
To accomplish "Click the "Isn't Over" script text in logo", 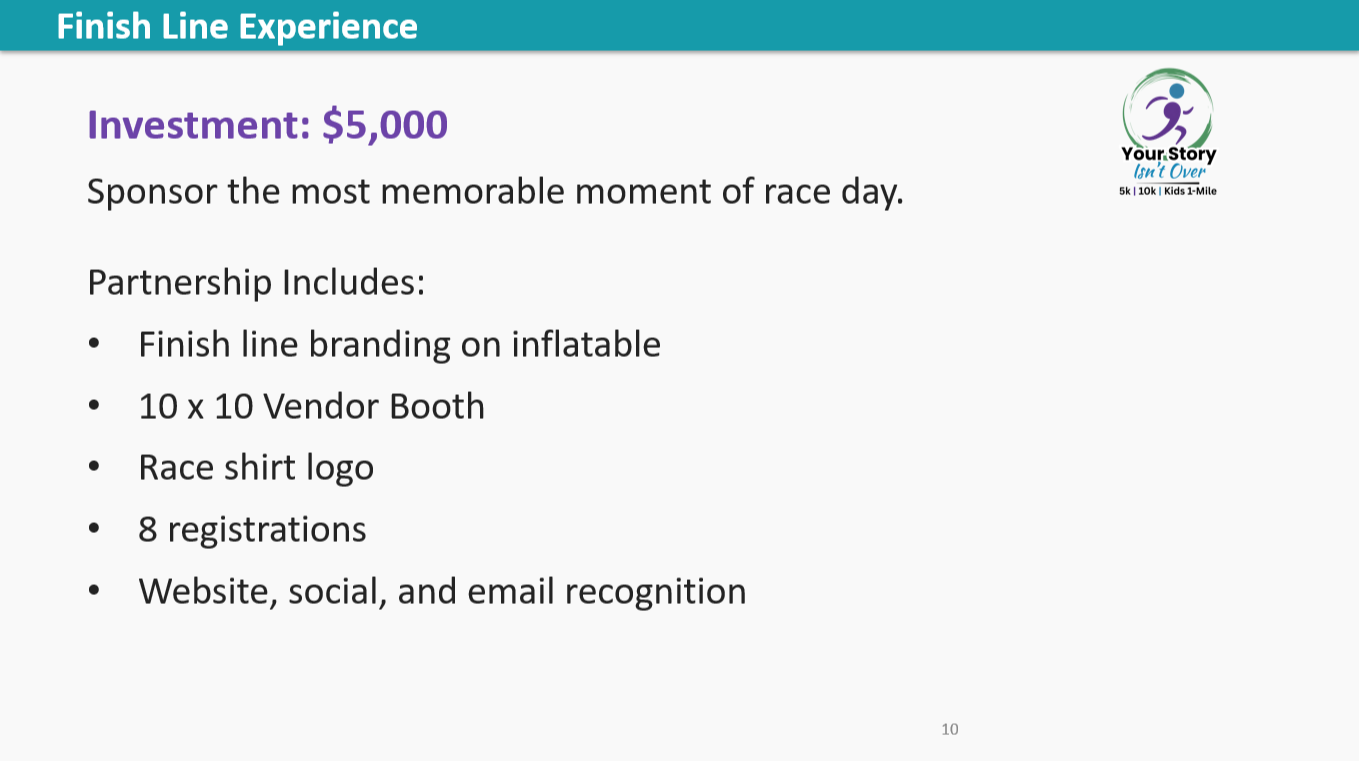I will (1169, 171).
